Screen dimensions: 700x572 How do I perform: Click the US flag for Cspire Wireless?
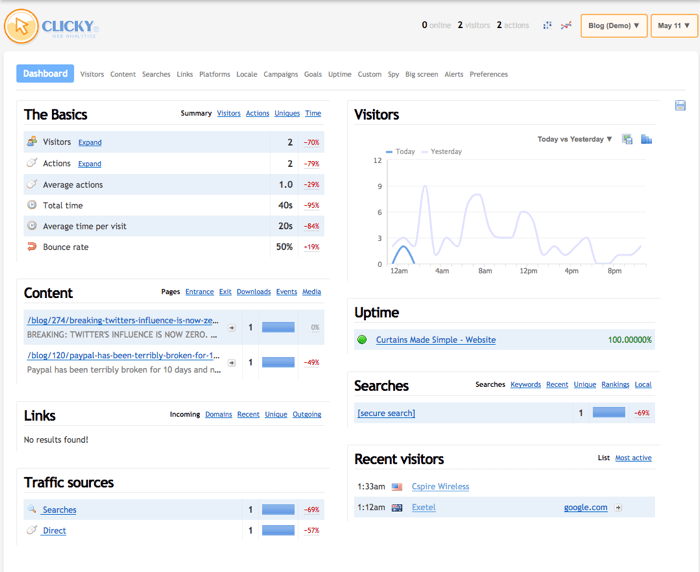397,487
